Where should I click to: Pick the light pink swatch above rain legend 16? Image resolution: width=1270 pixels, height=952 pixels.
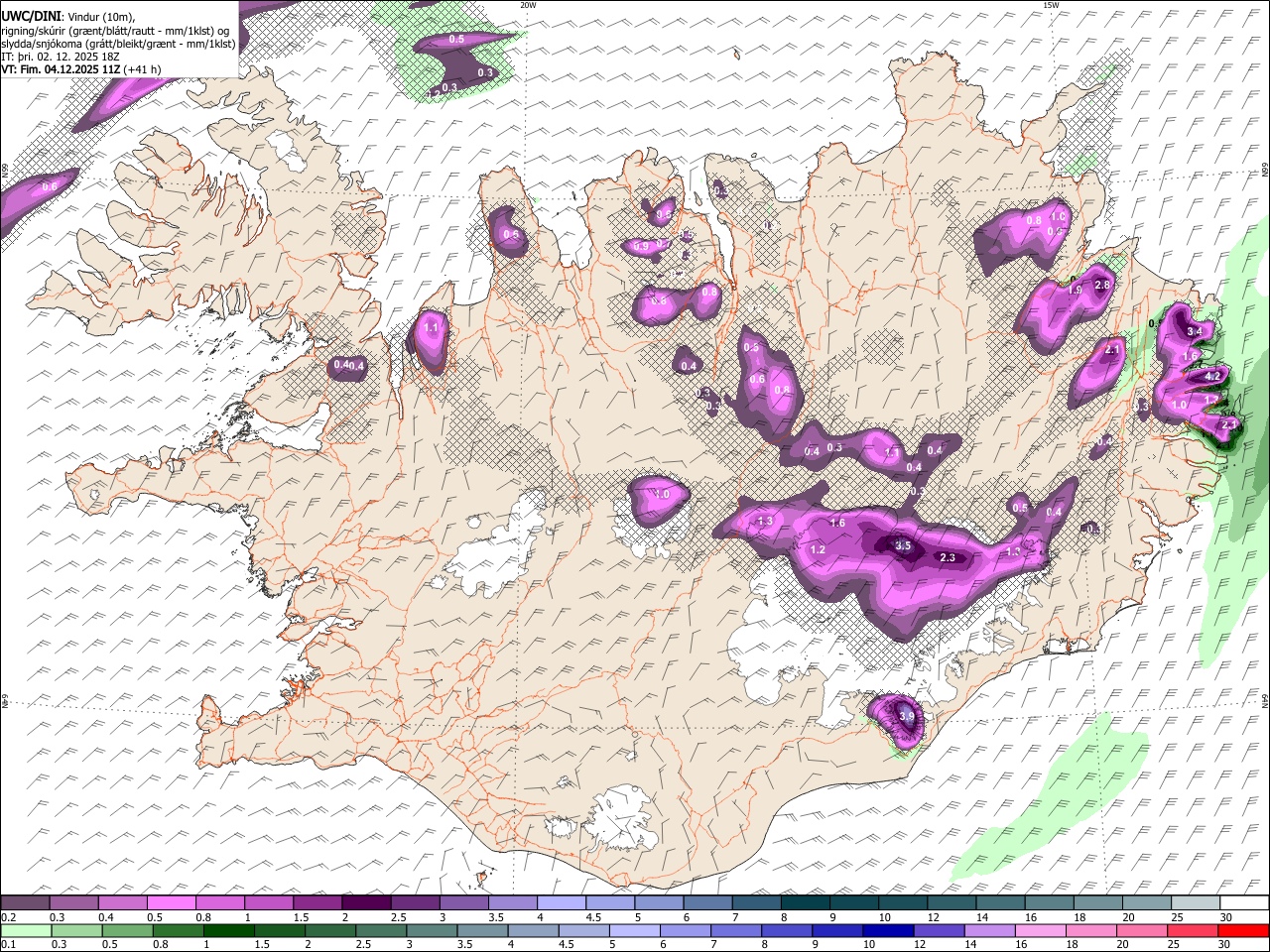coord(1040,931)
